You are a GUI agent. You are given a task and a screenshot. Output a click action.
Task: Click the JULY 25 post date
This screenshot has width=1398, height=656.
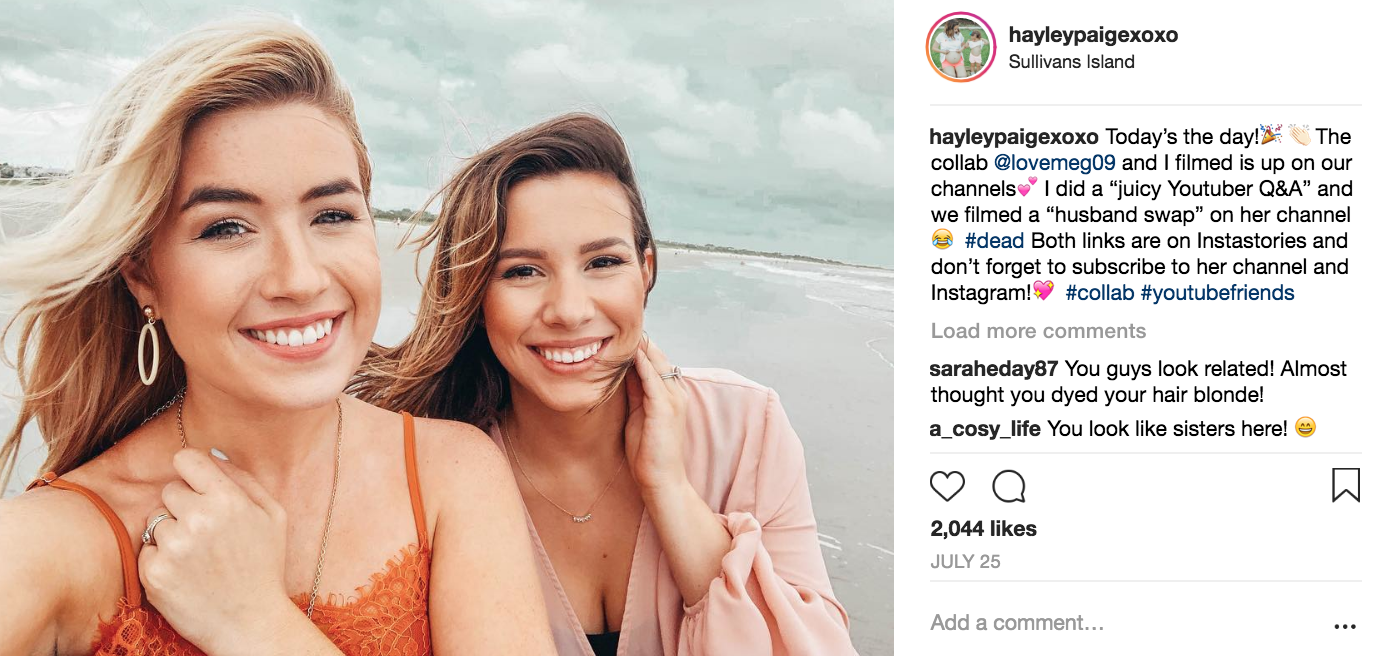[x=965, y=561]
